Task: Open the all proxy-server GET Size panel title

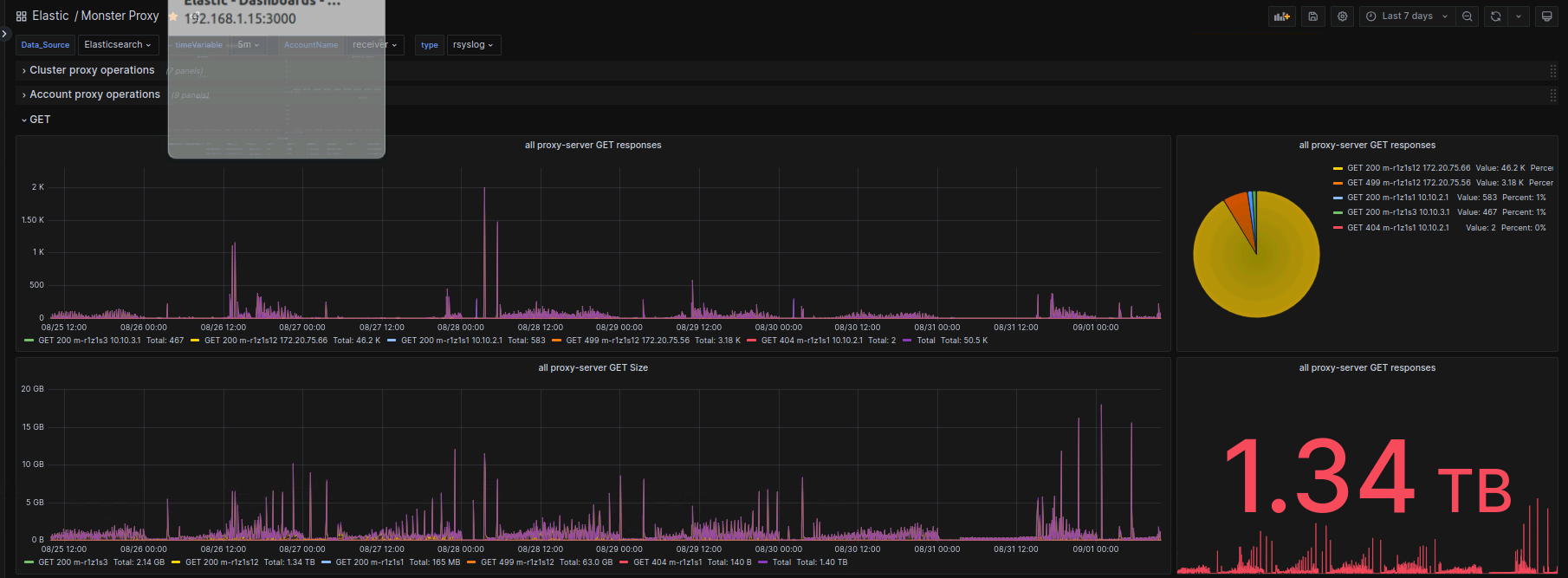Action: (x=593, y=367)
